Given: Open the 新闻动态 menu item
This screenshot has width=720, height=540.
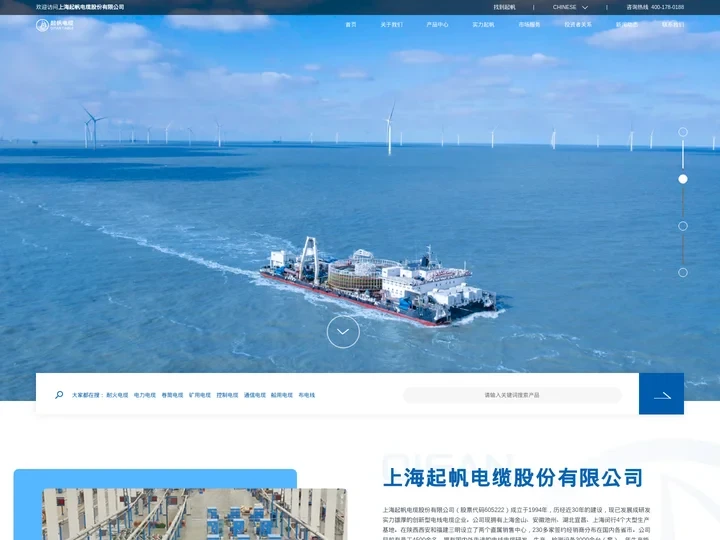Looking at the screenshot, I should pyautogui.click(x=627, y=25).
